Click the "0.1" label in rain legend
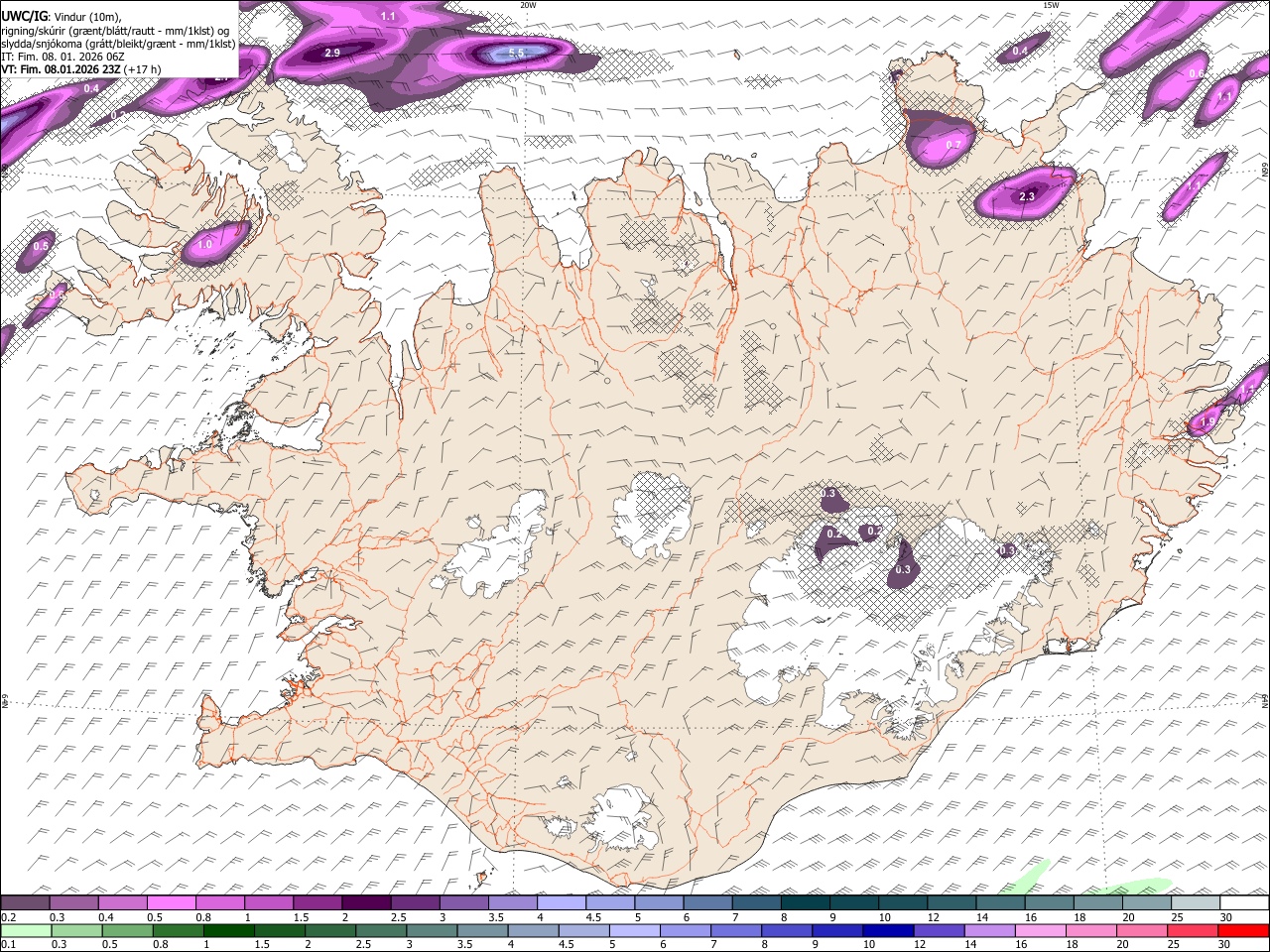The image size is (1270, 952). point(9,944)
